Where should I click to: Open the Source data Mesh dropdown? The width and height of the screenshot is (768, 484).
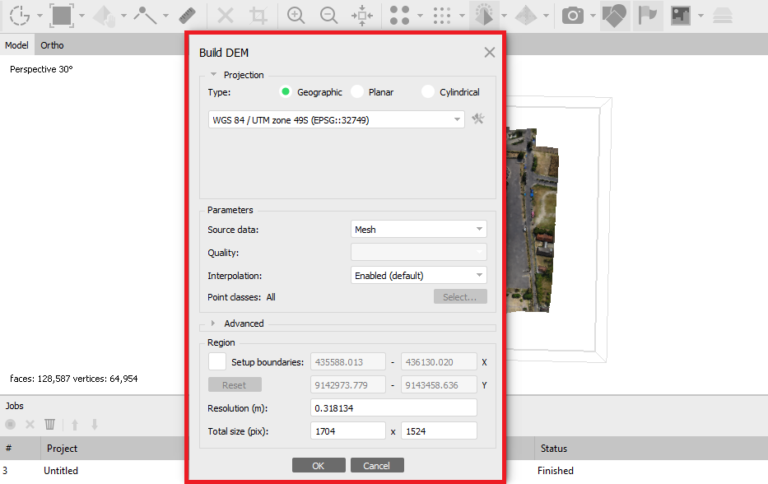[419, 229]
